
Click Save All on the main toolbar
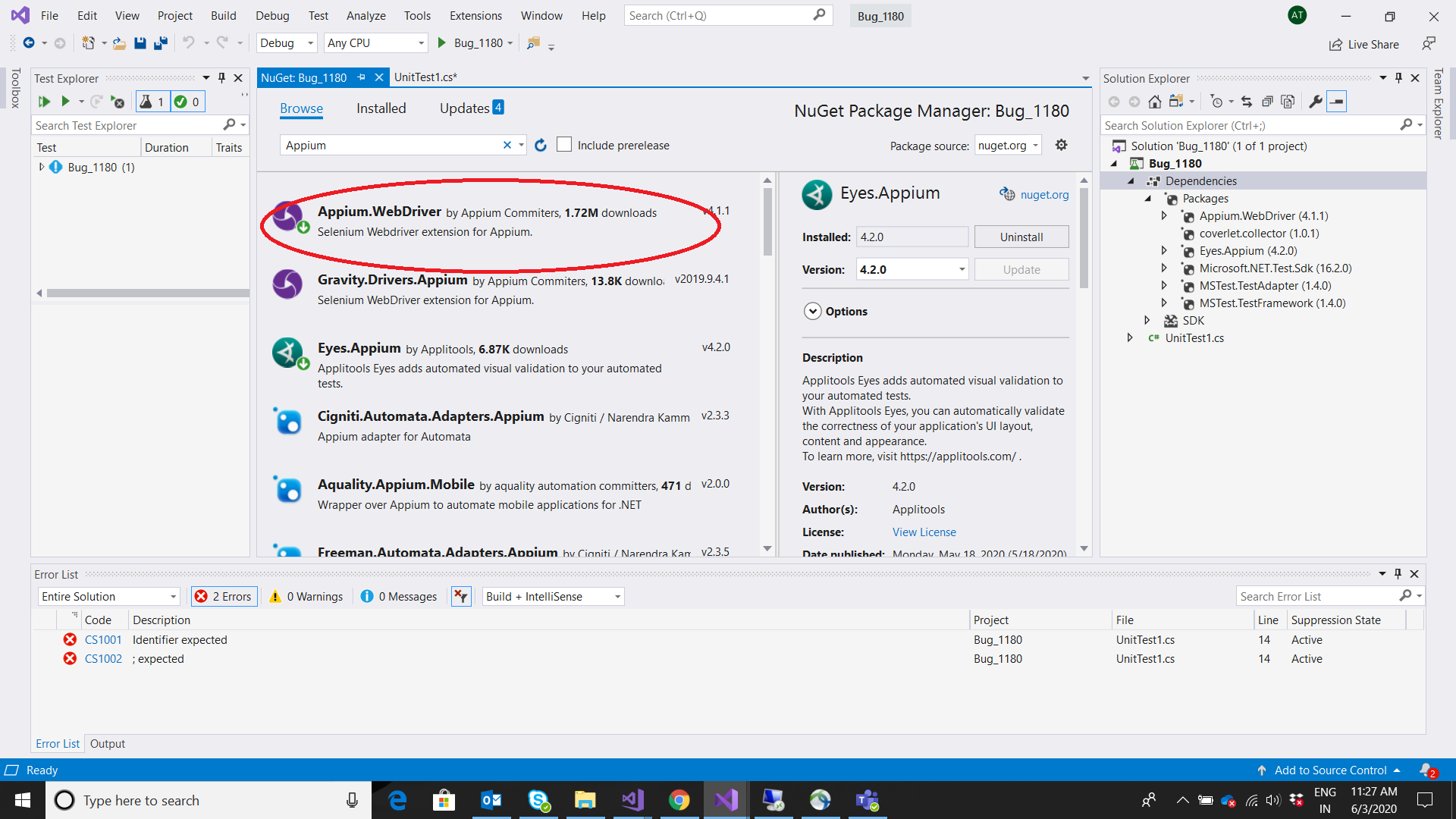tap(160, 43)
